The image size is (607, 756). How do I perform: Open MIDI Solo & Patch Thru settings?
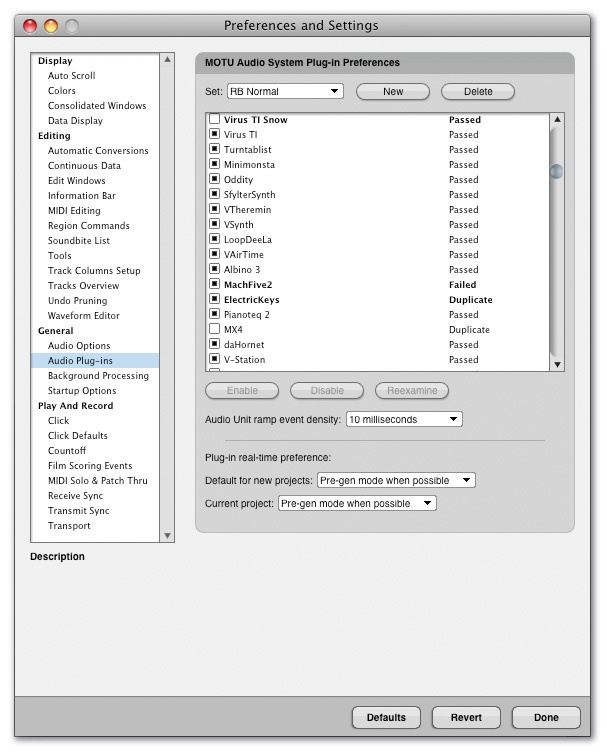[98, 481]
